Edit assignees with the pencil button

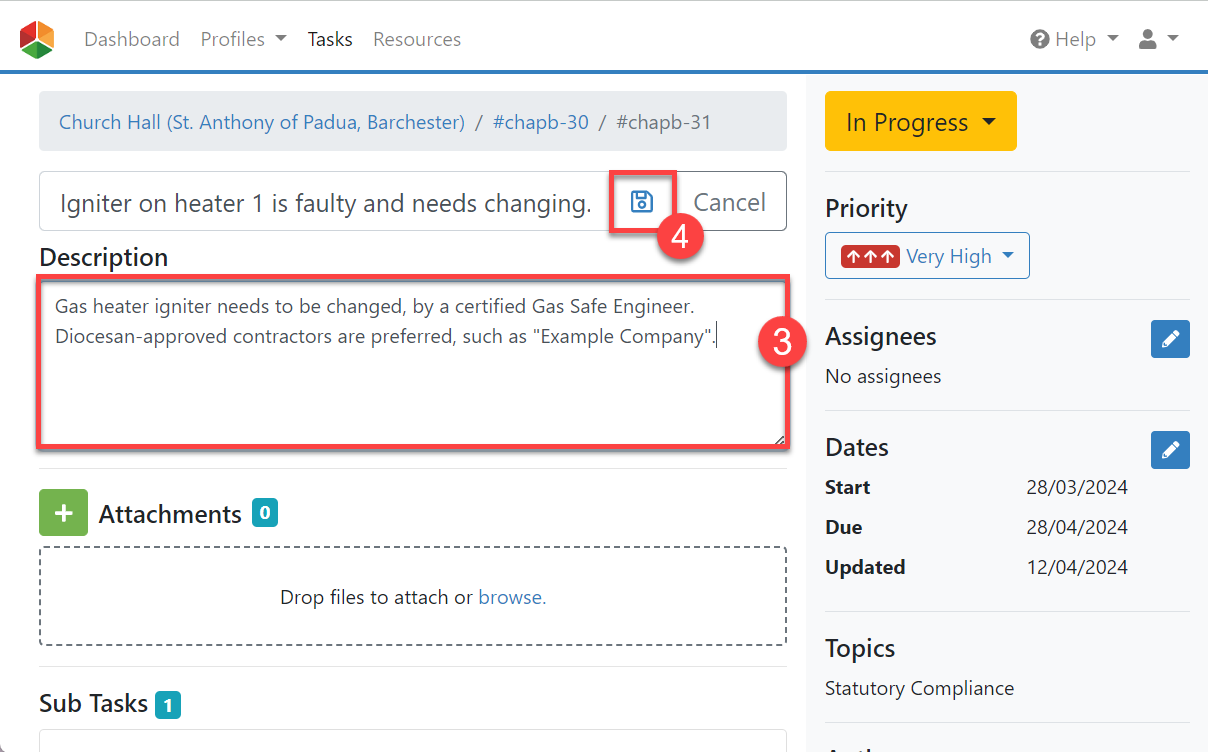tap(1170, 340)
